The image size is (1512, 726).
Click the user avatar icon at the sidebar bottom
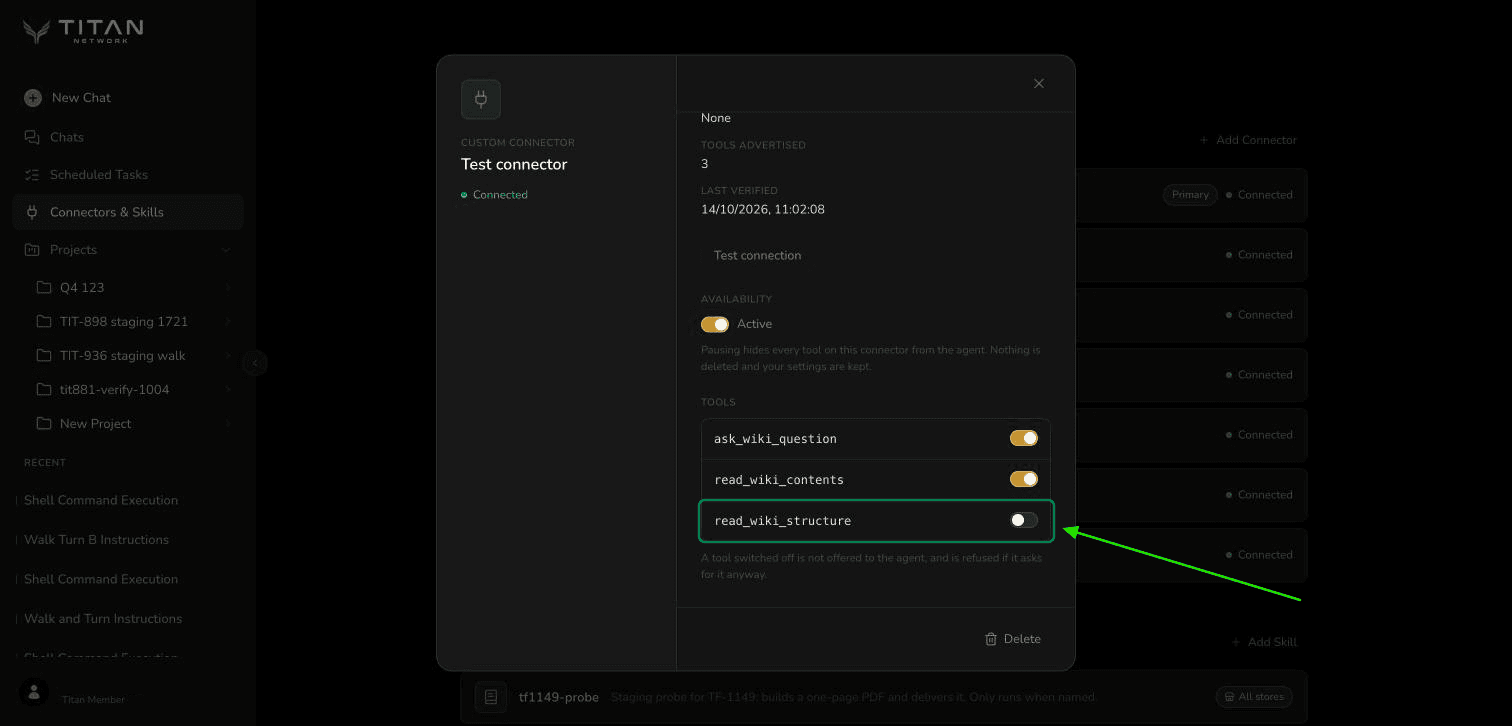click(x=34, y=692)
